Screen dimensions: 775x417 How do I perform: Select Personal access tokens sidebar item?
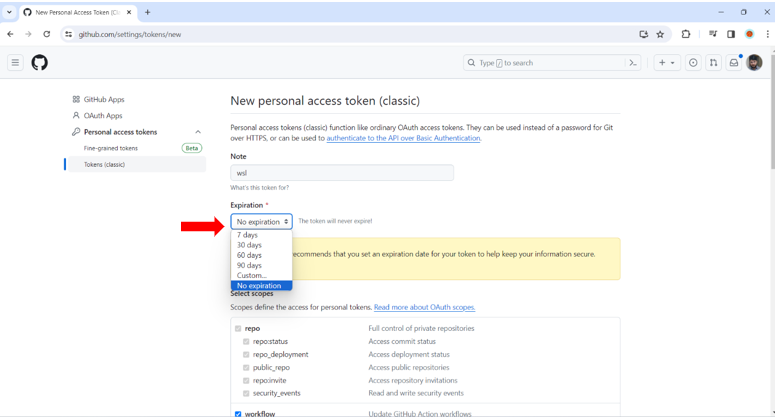tap(120, 132)
